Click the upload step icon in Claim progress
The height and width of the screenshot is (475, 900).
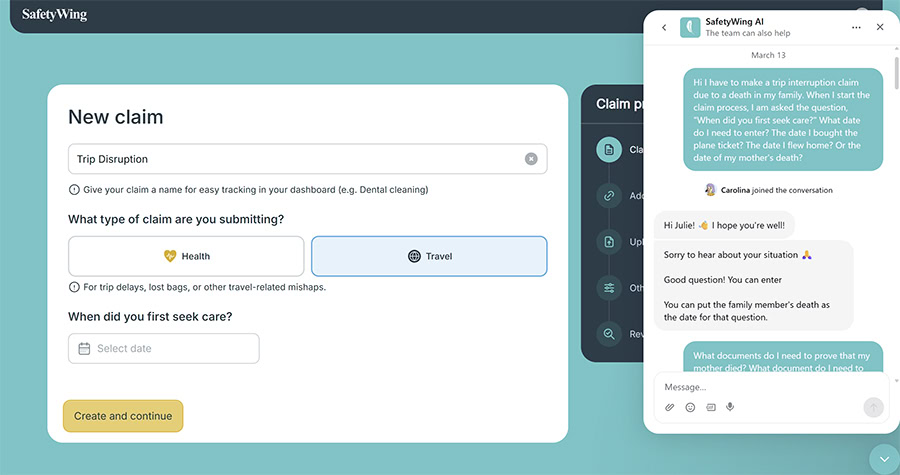(x=609, y=242)
